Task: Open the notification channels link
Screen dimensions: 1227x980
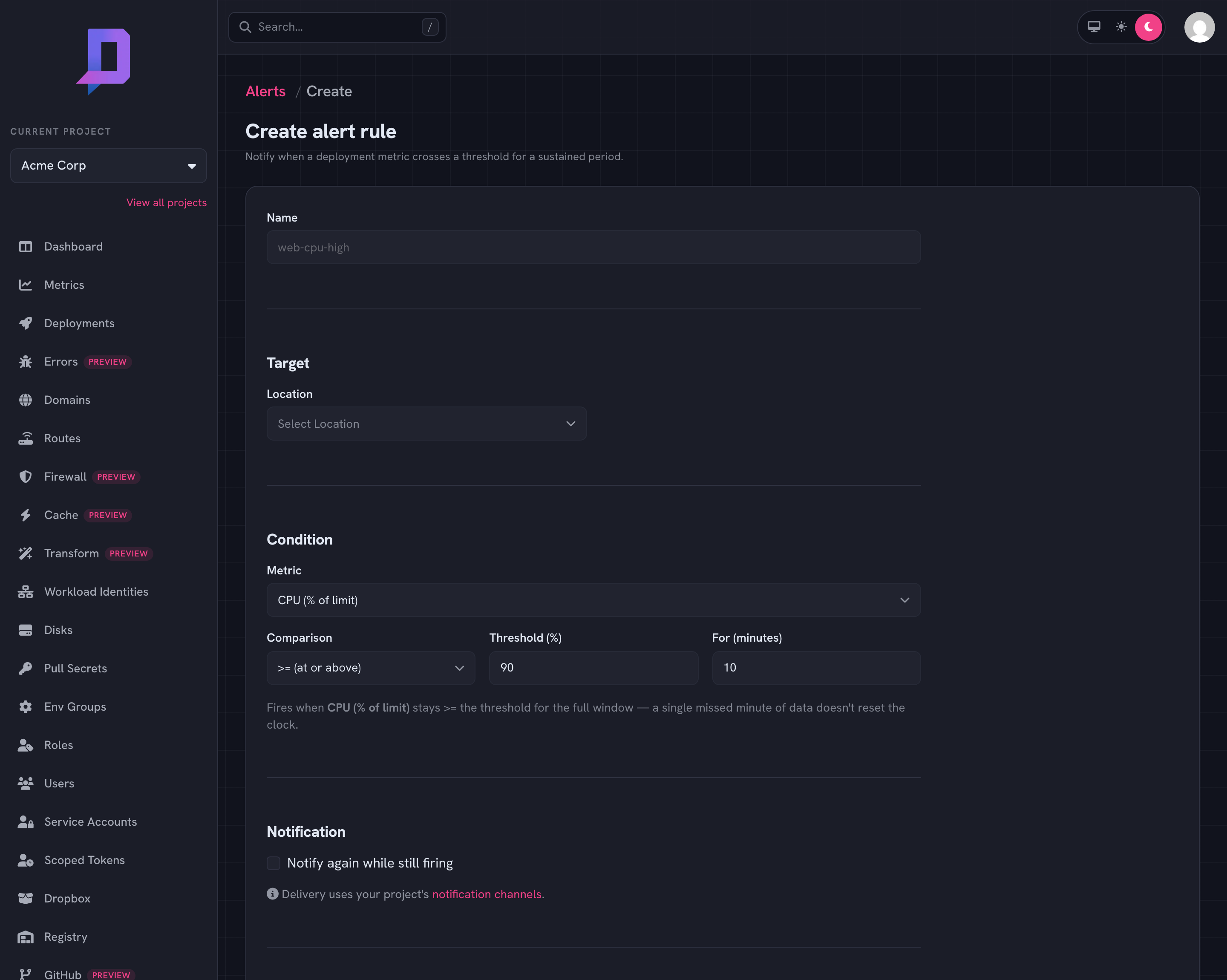Action: pyautogui.click(x=487, y=894)
